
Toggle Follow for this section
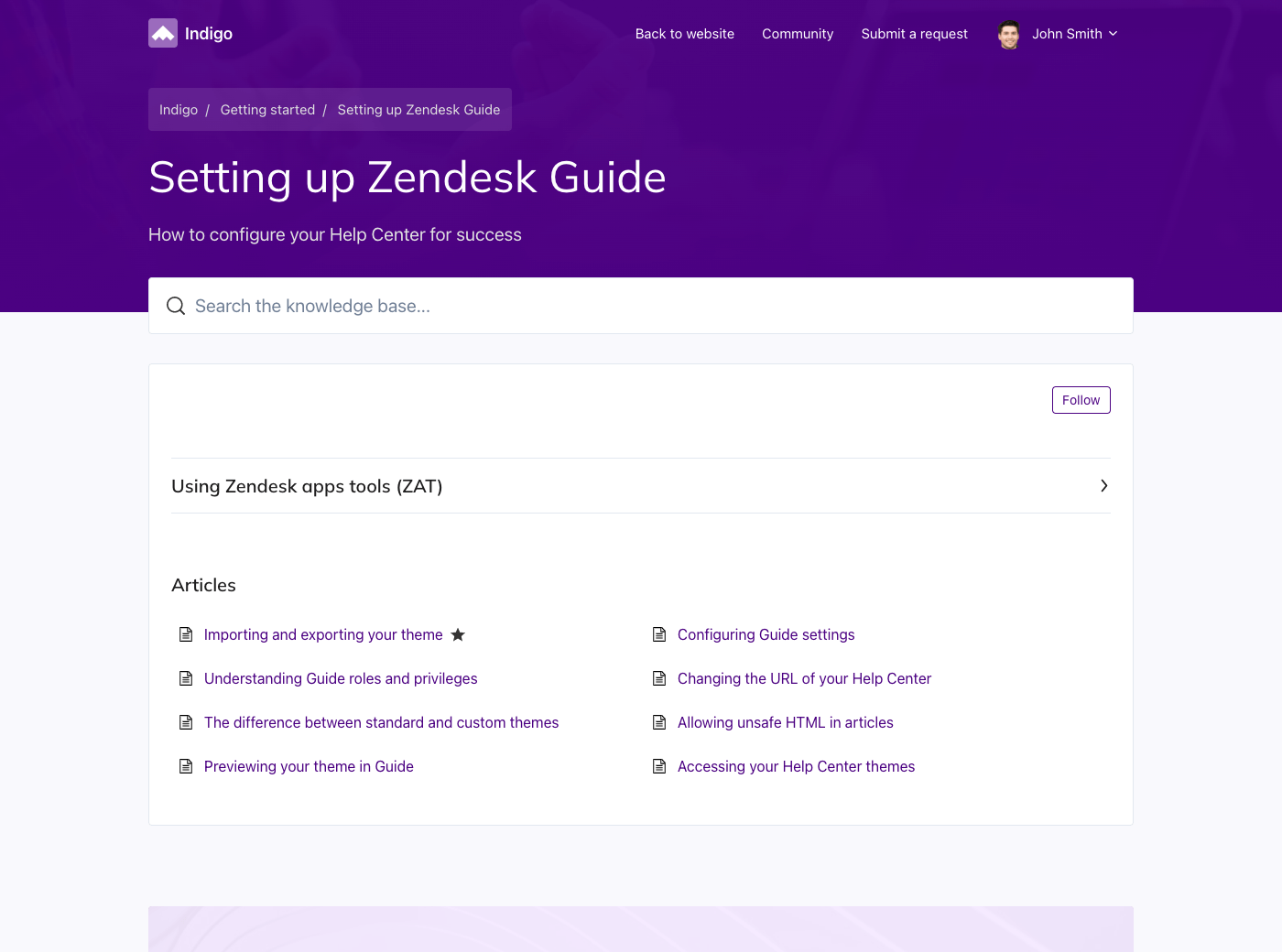(1081, 400)
